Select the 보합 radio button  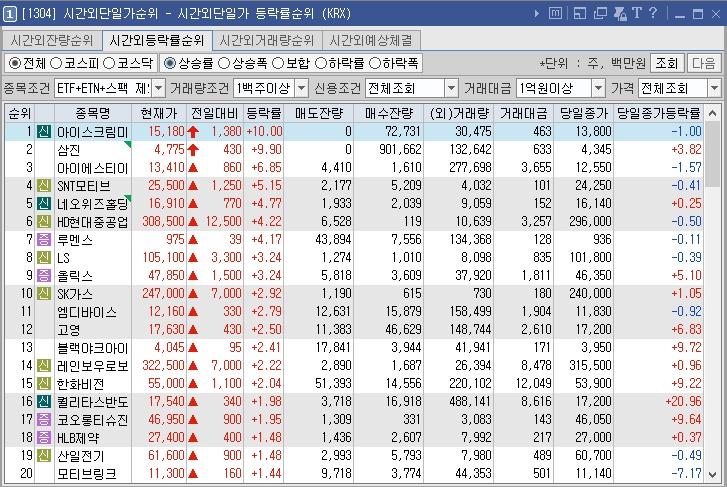(x=278, y=63)
